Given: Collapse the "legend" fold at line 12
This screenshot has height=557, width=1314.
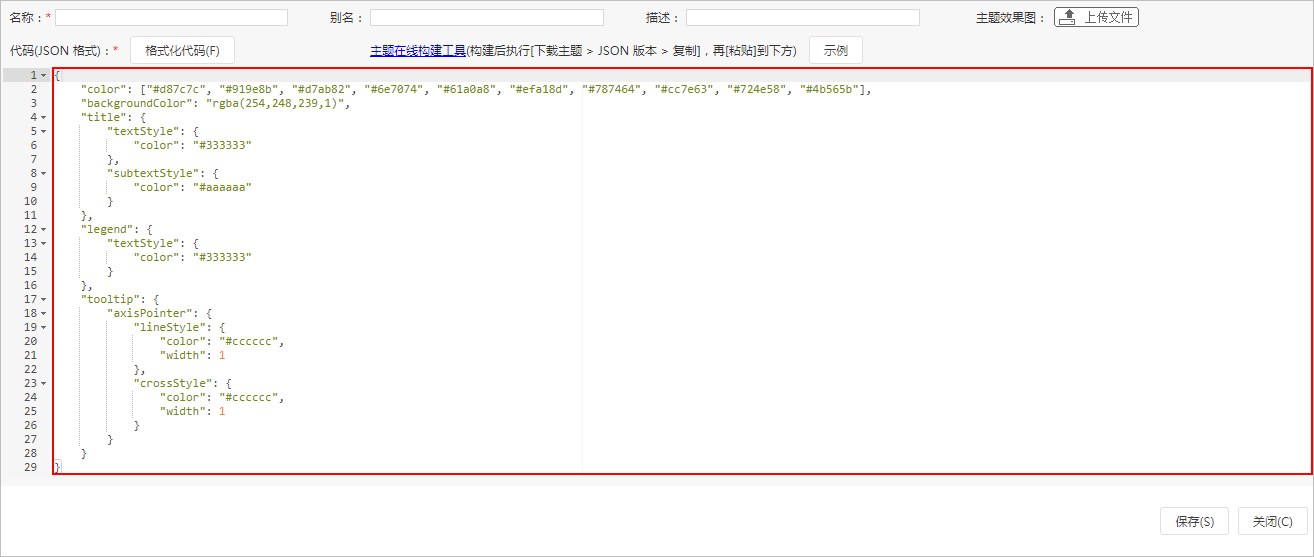Looking at the screenshot, I should (x=44, y=229).
